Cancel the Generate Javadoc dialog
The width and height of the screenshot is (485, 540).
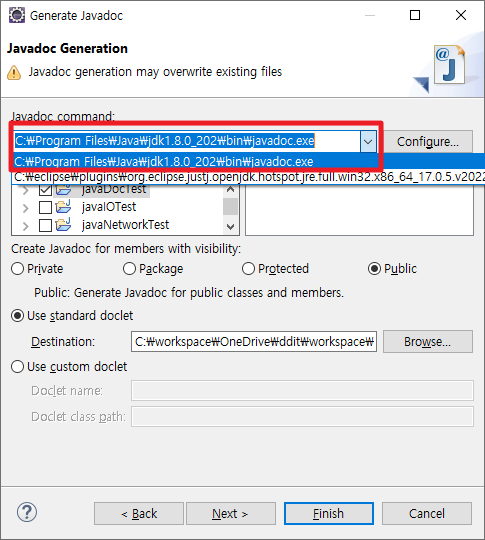[427, 513]
